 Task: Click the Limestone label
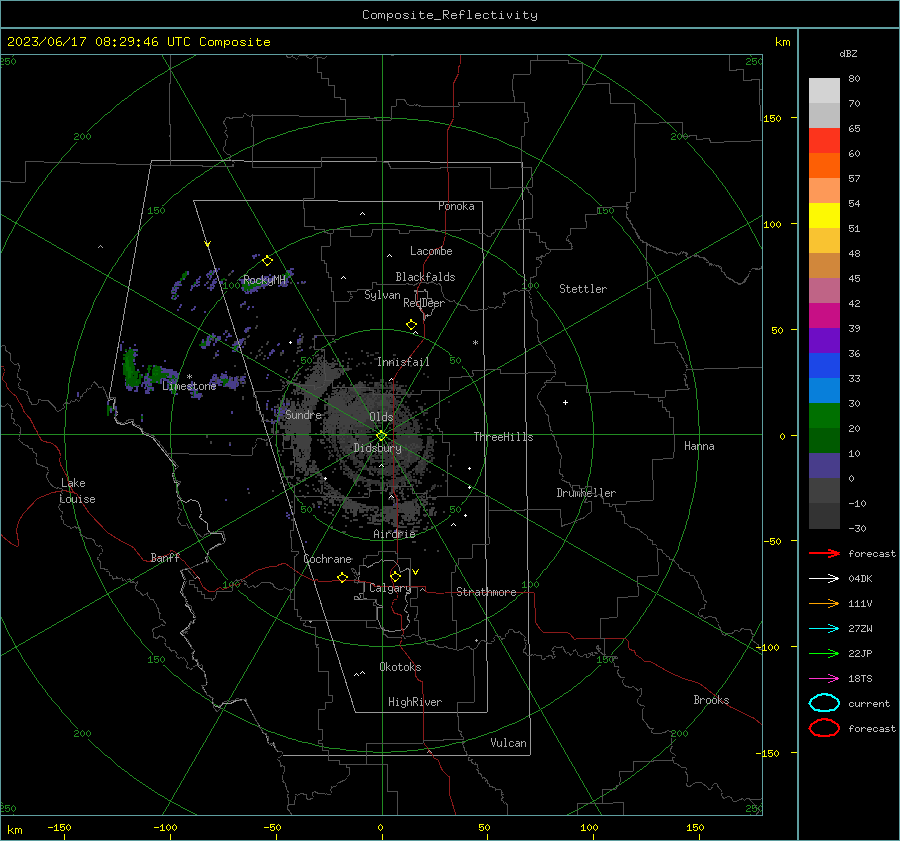pyautogui.click(x=189, y=386)
